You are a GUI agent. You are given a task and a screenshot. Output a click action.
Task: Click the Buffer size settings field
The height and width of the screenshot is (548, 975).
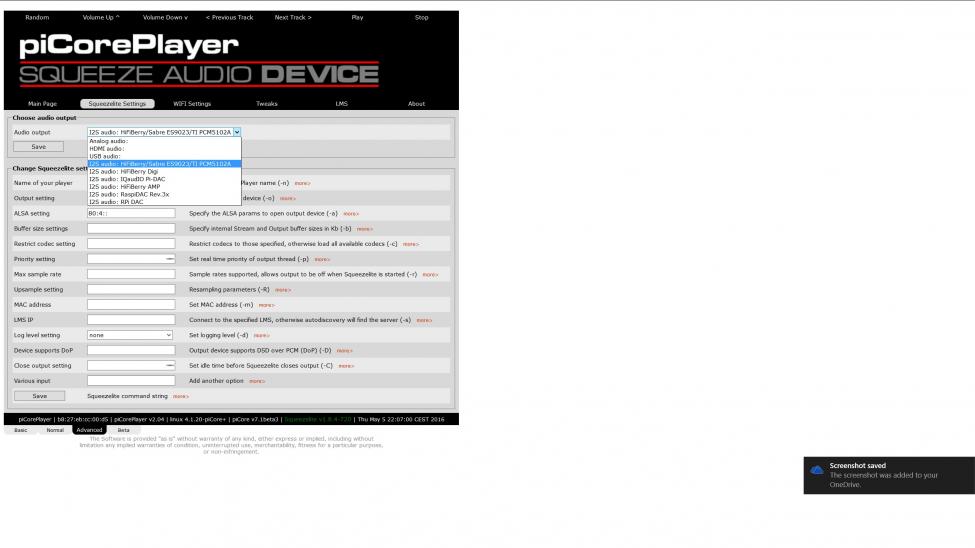[x=131, y=228]
